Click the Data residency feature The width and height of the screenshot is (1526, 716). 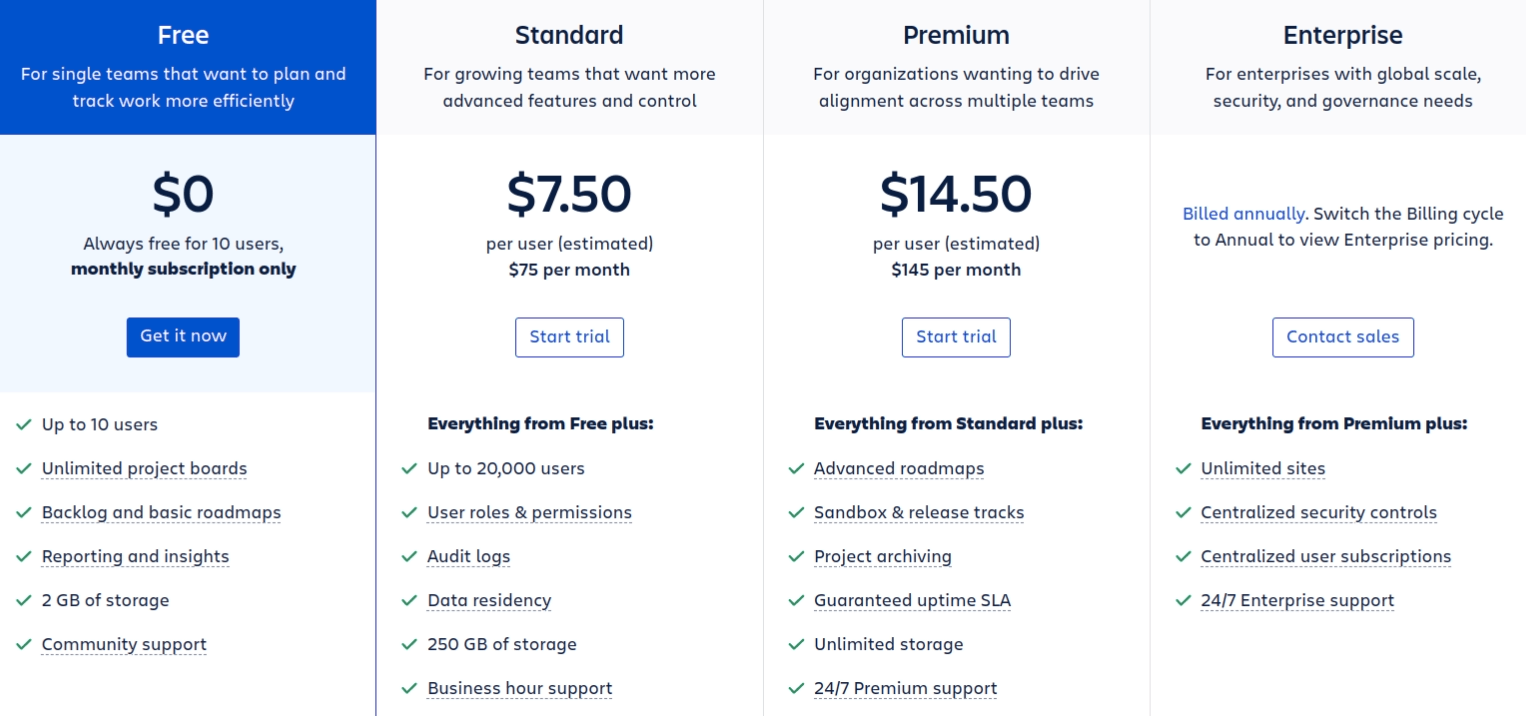tap(489, 600)
